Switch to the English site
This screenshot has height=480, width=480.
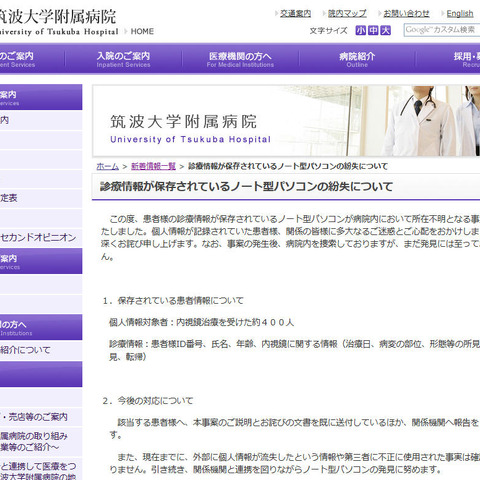pyautogui.click(x=460, y=13)
